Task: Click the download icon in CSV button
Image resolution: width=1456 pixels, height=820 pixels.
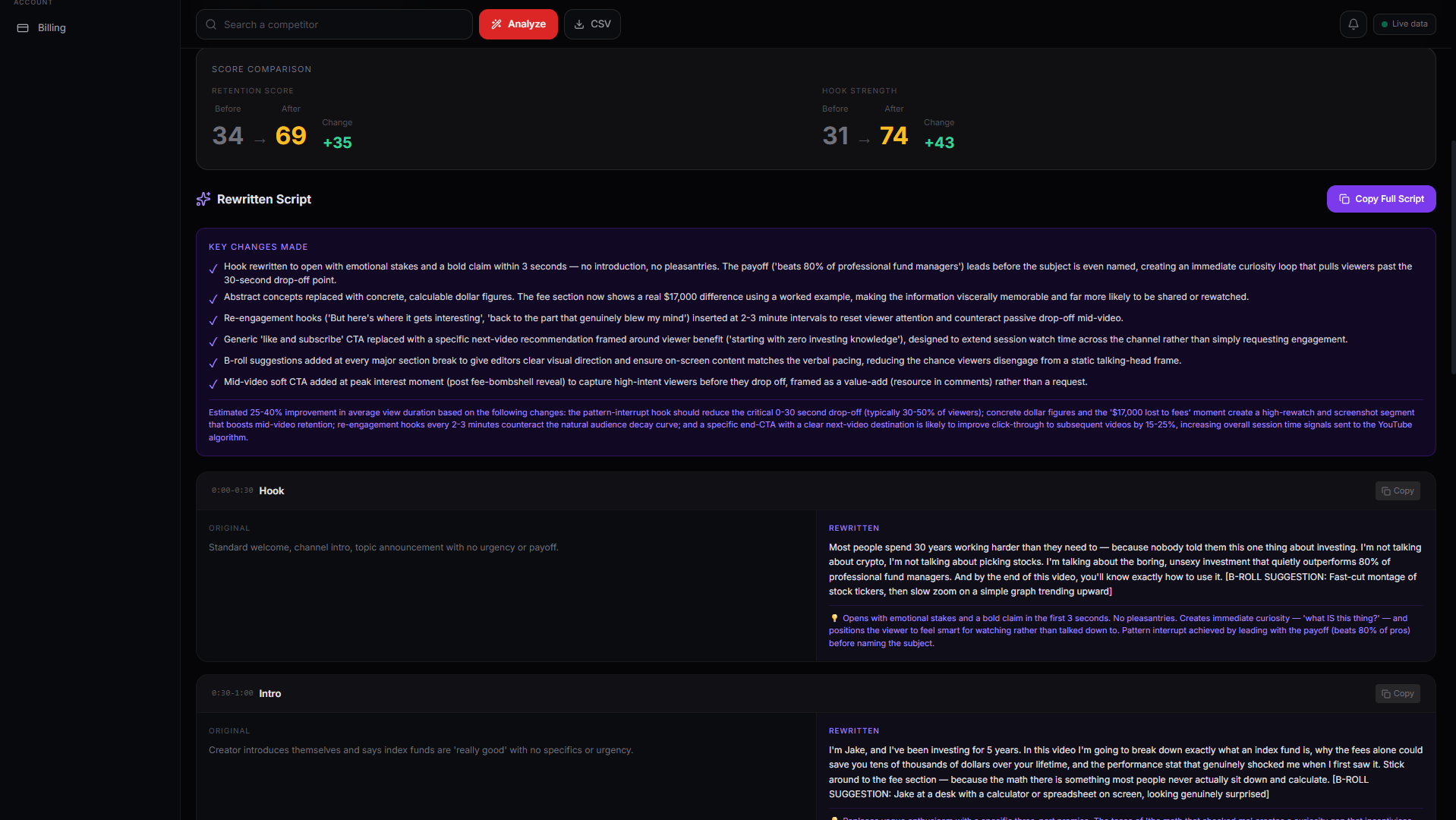Action: 579,24
